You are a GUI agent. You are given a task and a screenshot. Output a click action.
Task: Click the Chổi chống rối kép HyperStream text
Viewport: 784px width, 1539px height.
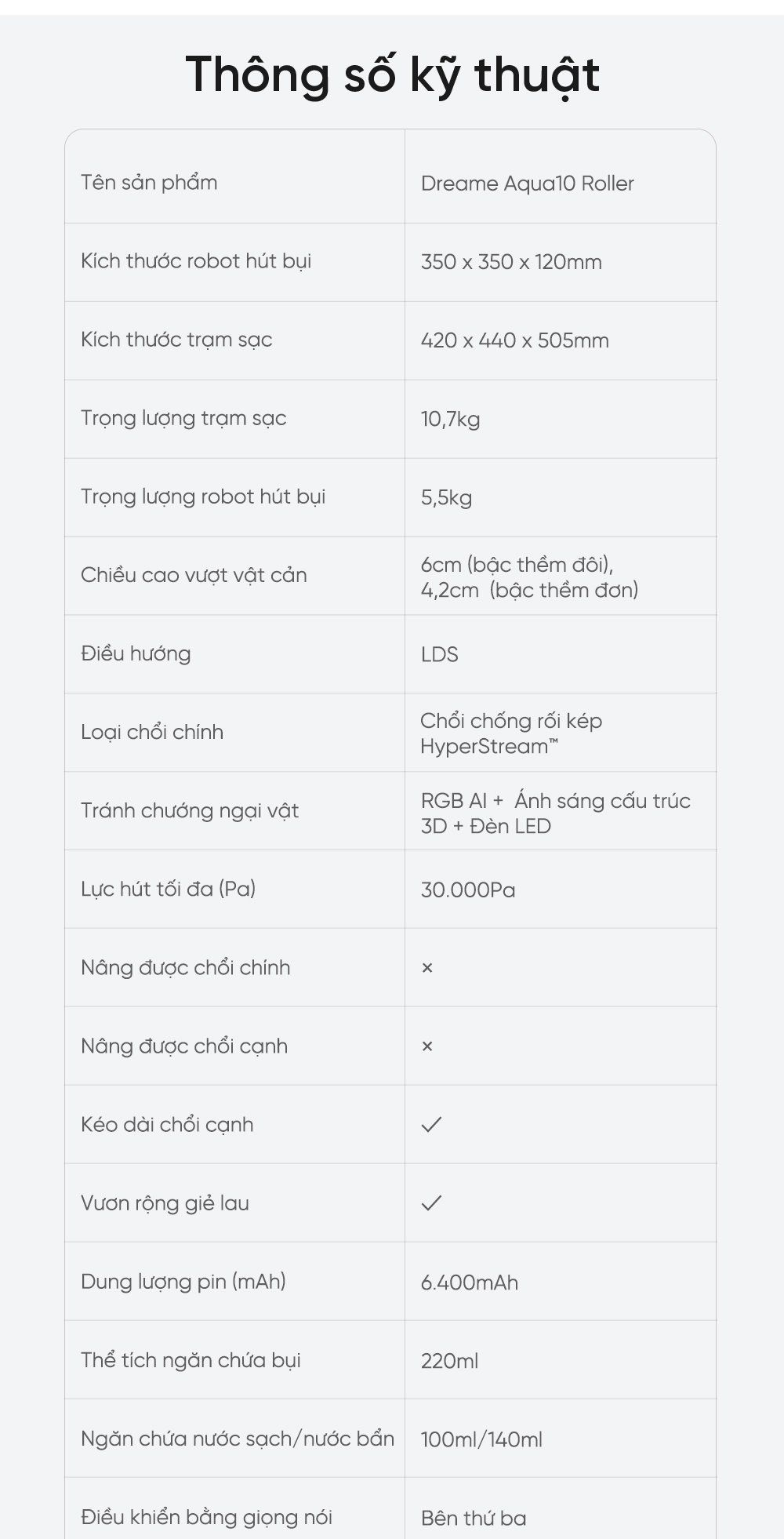click(x=510, y=733)
